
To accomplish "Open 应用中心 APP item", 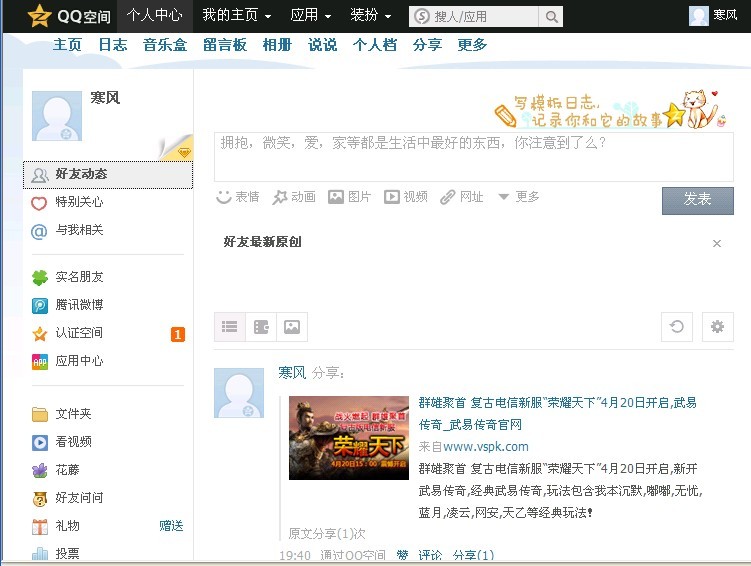I will [x=108, y=361].
